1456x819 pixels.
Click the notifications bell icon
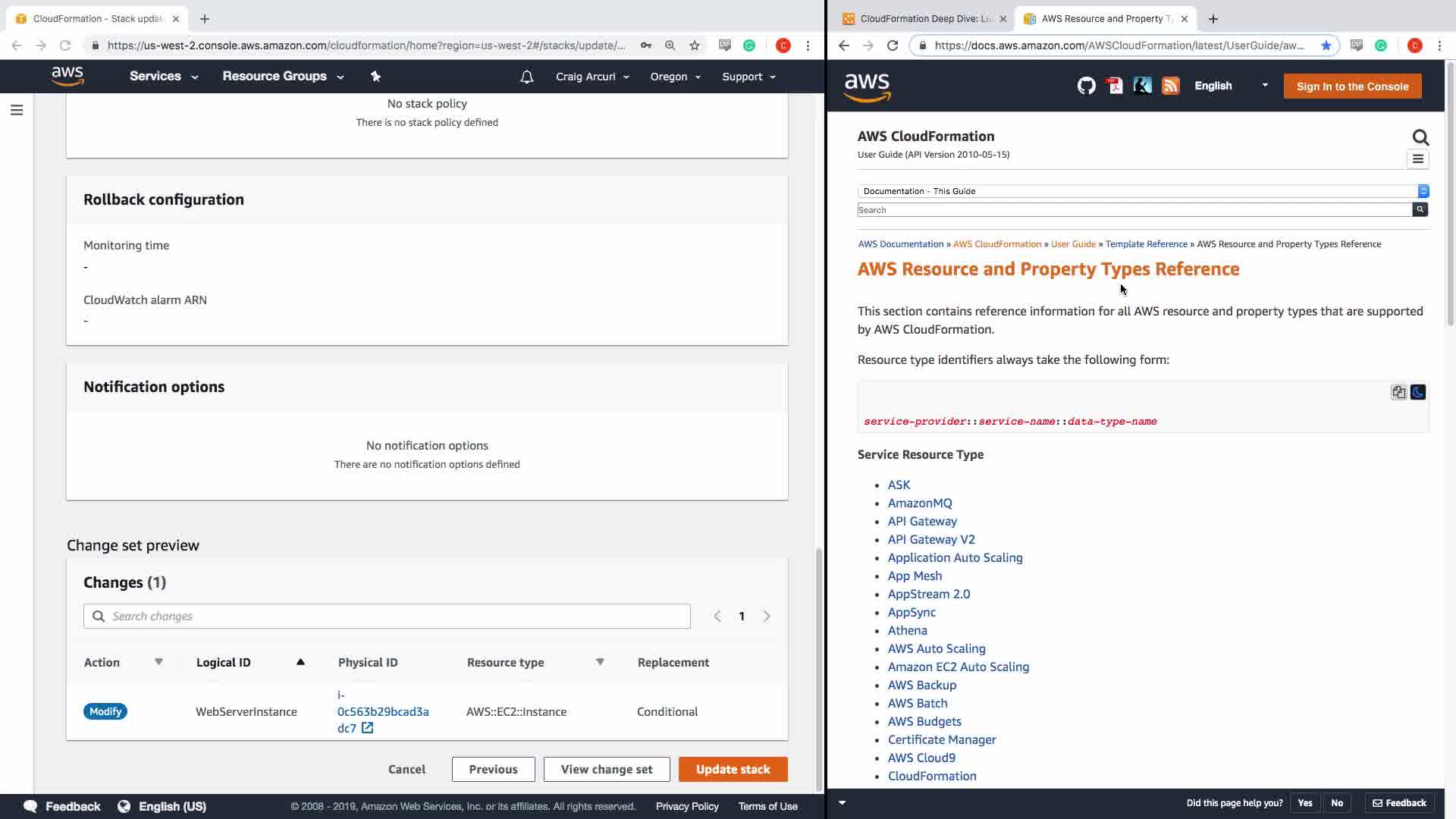tap(526, 77)
